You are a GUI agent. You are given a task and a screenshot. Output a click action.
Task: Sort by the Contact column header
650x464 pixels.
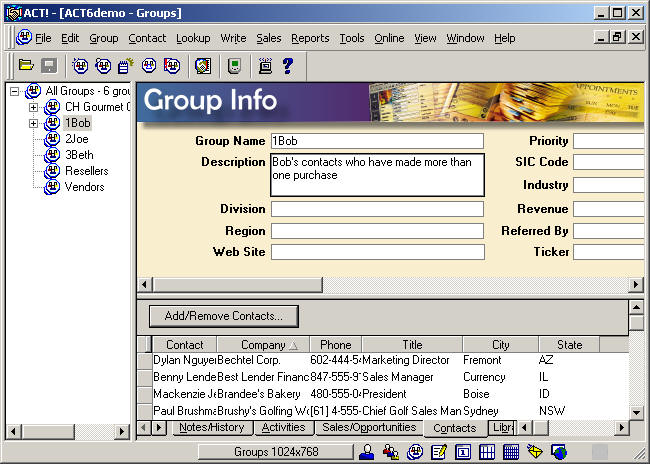tap(184, 345)
